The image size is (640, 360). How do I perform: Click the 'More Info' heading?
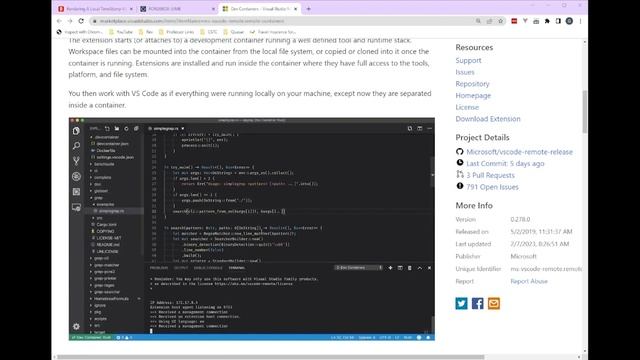pyautogui.click(x=474, y=205)
